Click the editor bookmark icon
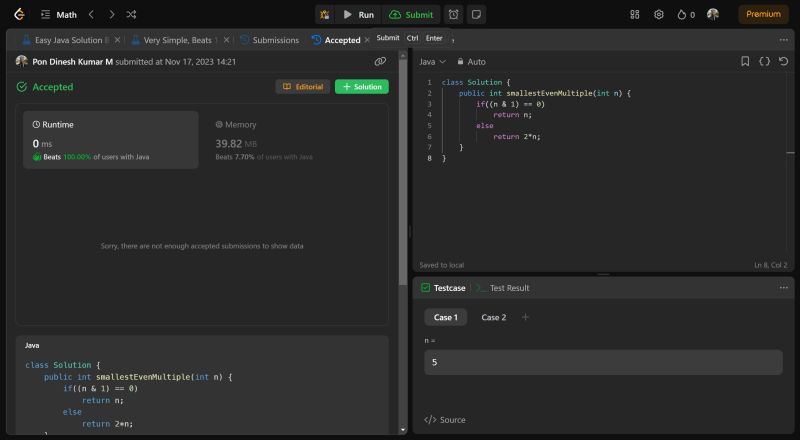800x440 pixels. tap(745, 62)
